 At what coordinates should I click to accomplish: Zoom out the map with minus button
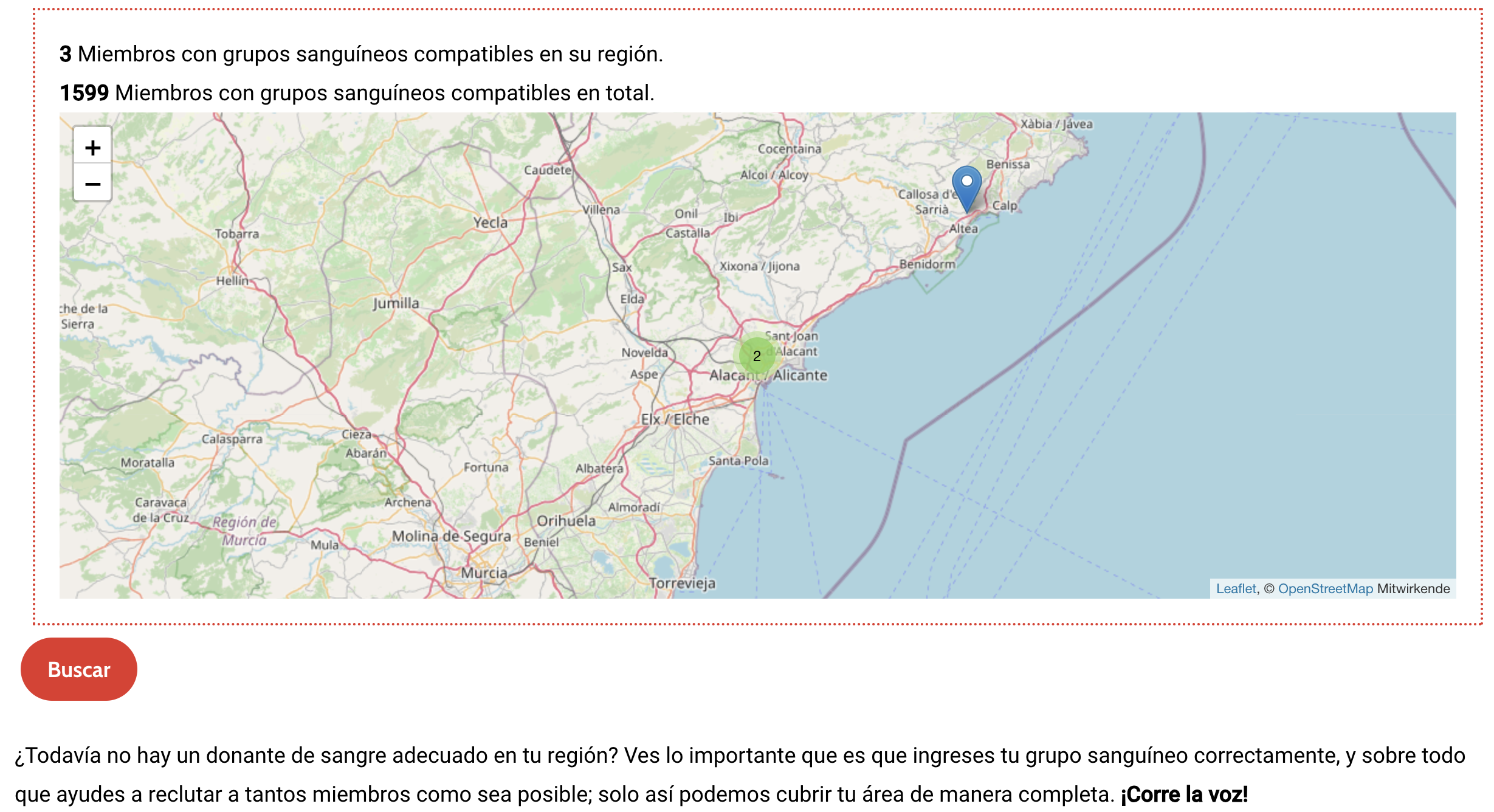click(x=92, y=184)
